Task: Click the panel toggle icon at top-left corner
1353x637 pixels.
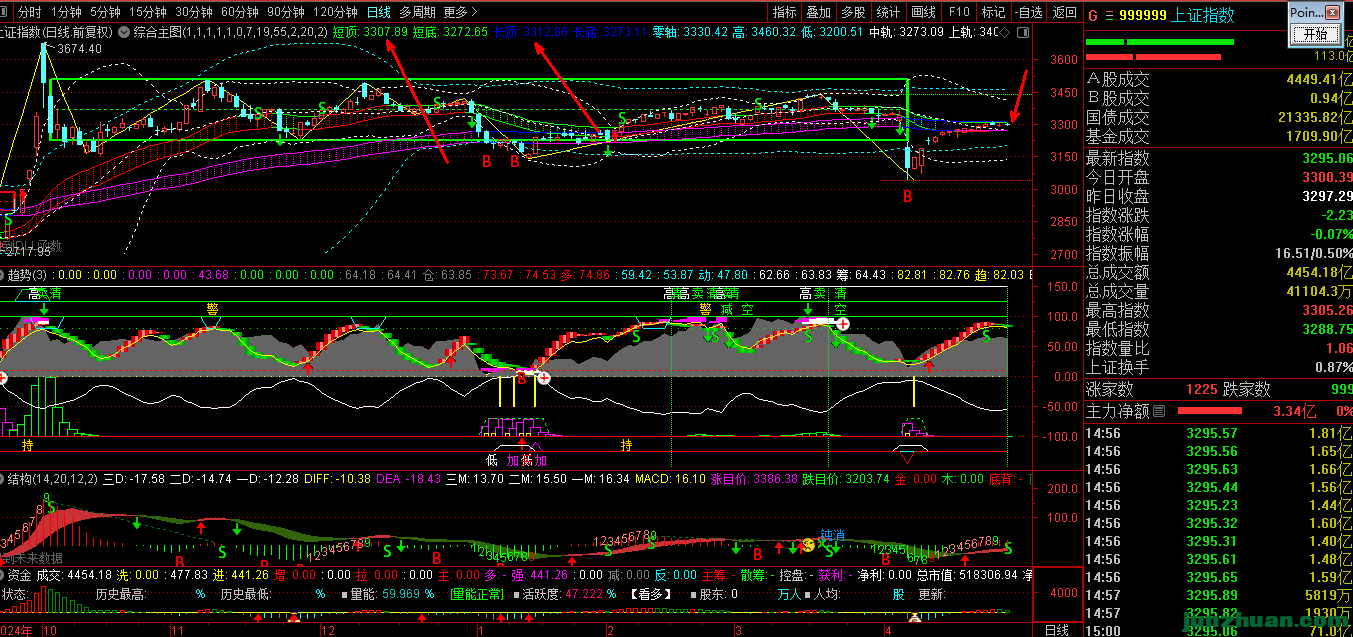Action: pyautogui.click(x=7, y=12)
